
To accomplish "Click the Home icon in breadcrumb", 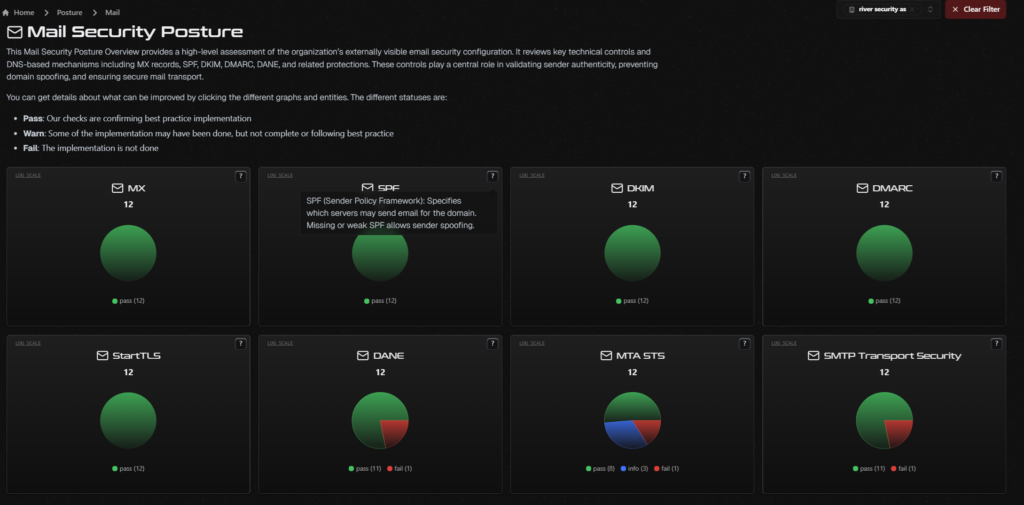I will pos(5,12).
